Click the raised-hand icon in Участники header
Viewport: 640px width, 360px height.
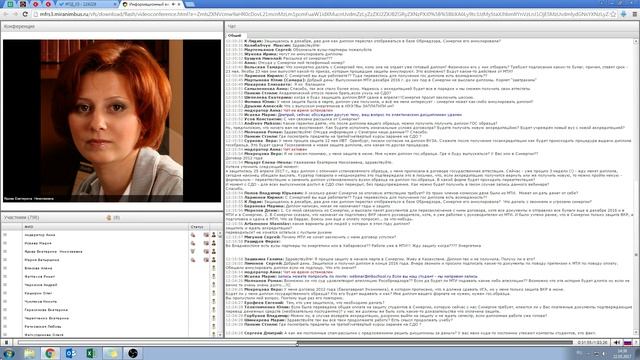(109, 218)
